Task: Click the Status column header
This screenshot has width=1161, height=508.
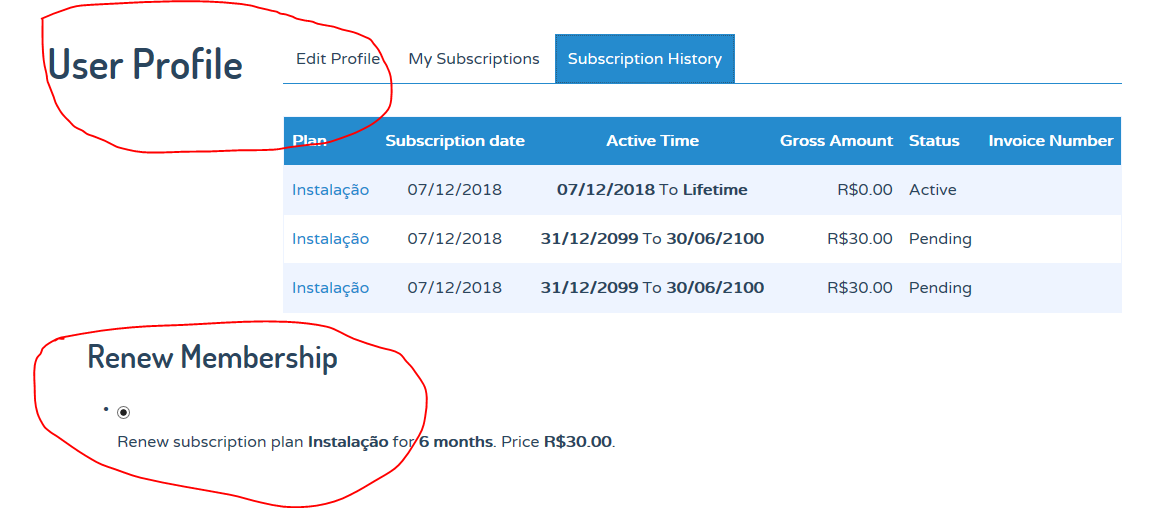Action: pyautogui.click(x=934, y=141)
